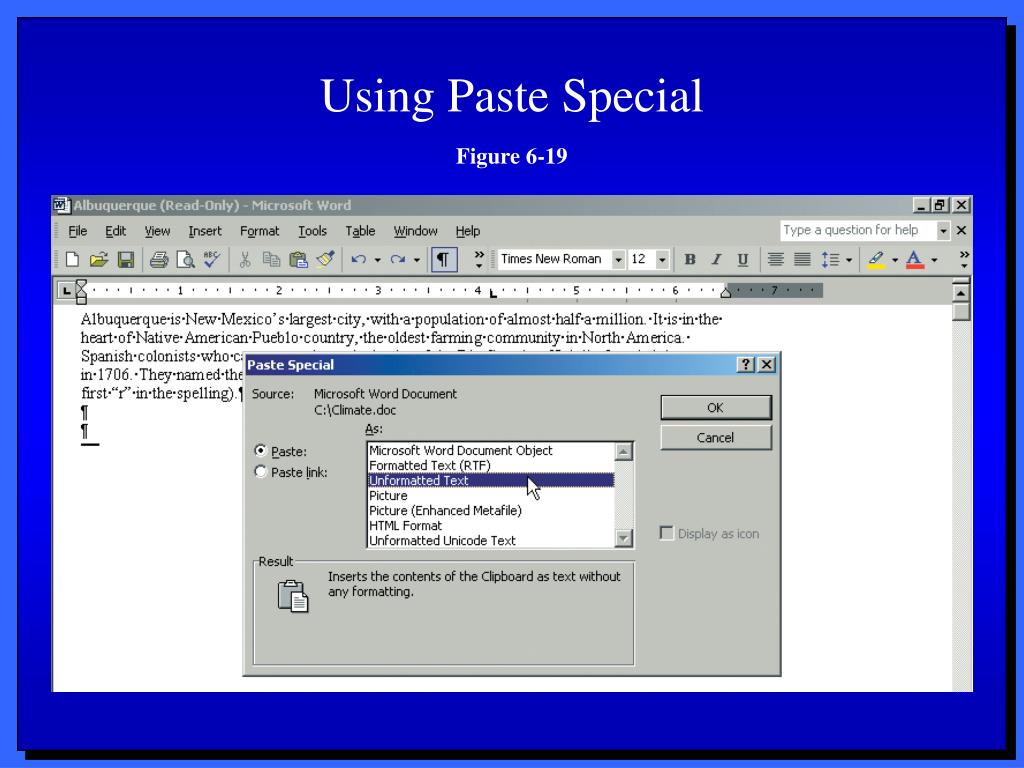Undo the last action
The image size is (1024, 768).
(x=359, y=260)
